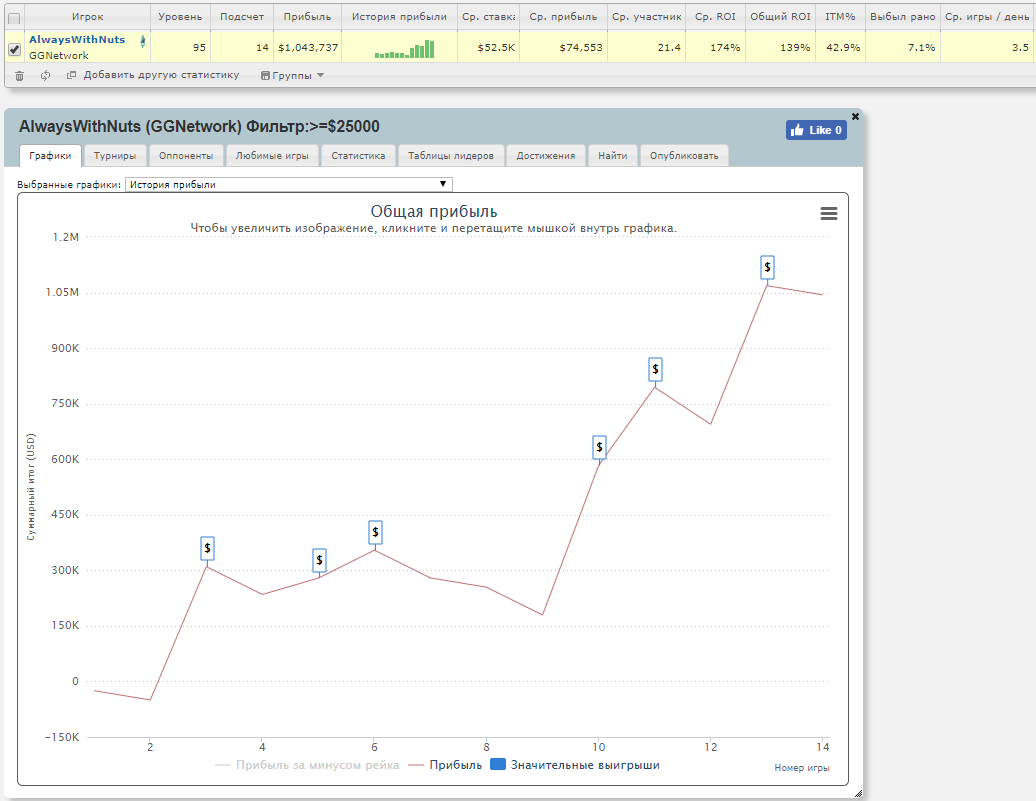Click the dollar marker at game 6
Viewport: 1036px width, 801px height.
[x=375, y=532]
